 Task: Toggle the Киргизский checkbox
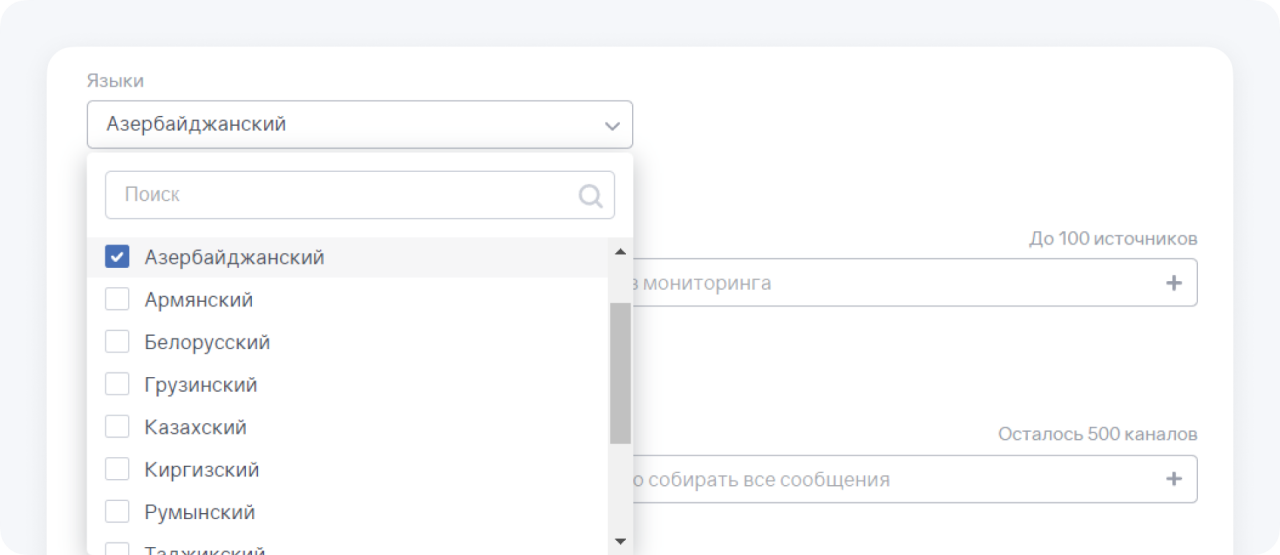pyautogui.click(x=117, y=470)
